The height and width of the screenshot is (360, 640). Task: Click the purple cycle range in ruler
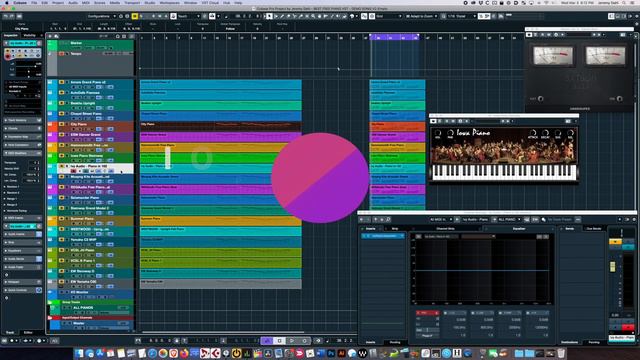tap(394, 37)
